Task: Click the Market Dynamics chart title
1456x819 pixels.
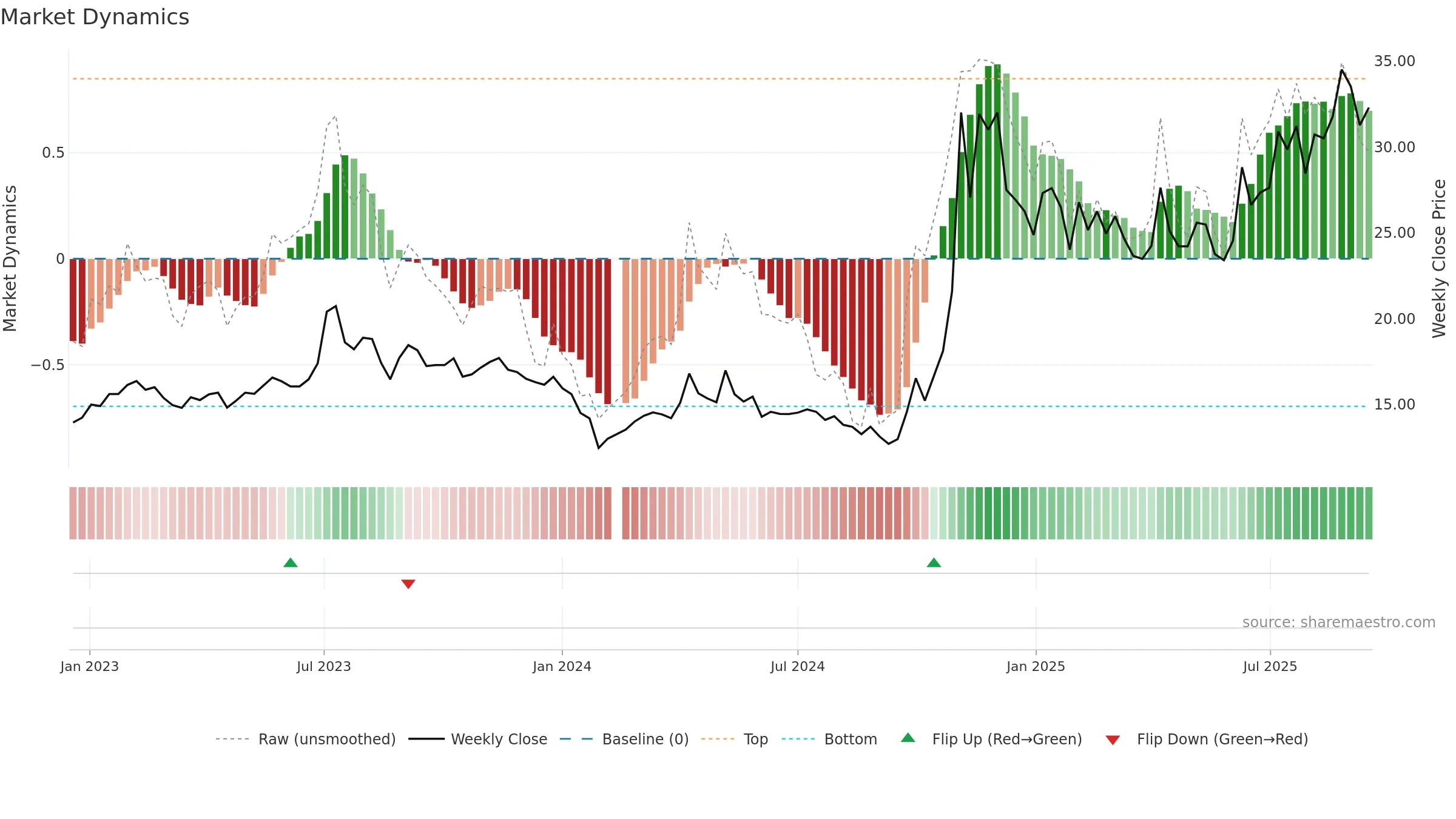Action: coord(95,17)
